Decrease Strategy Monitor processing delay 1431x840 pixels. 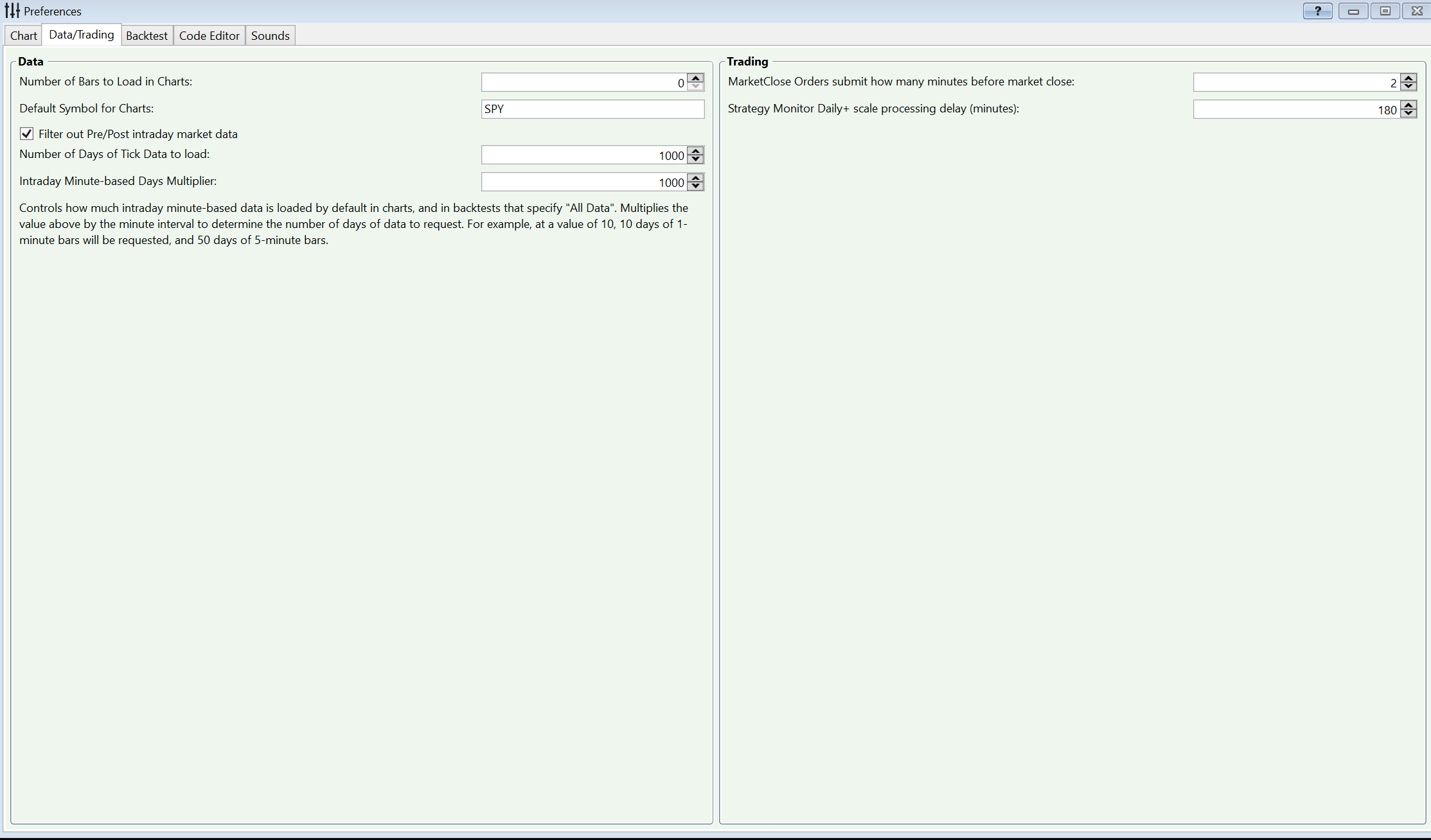coord(1408,112)
